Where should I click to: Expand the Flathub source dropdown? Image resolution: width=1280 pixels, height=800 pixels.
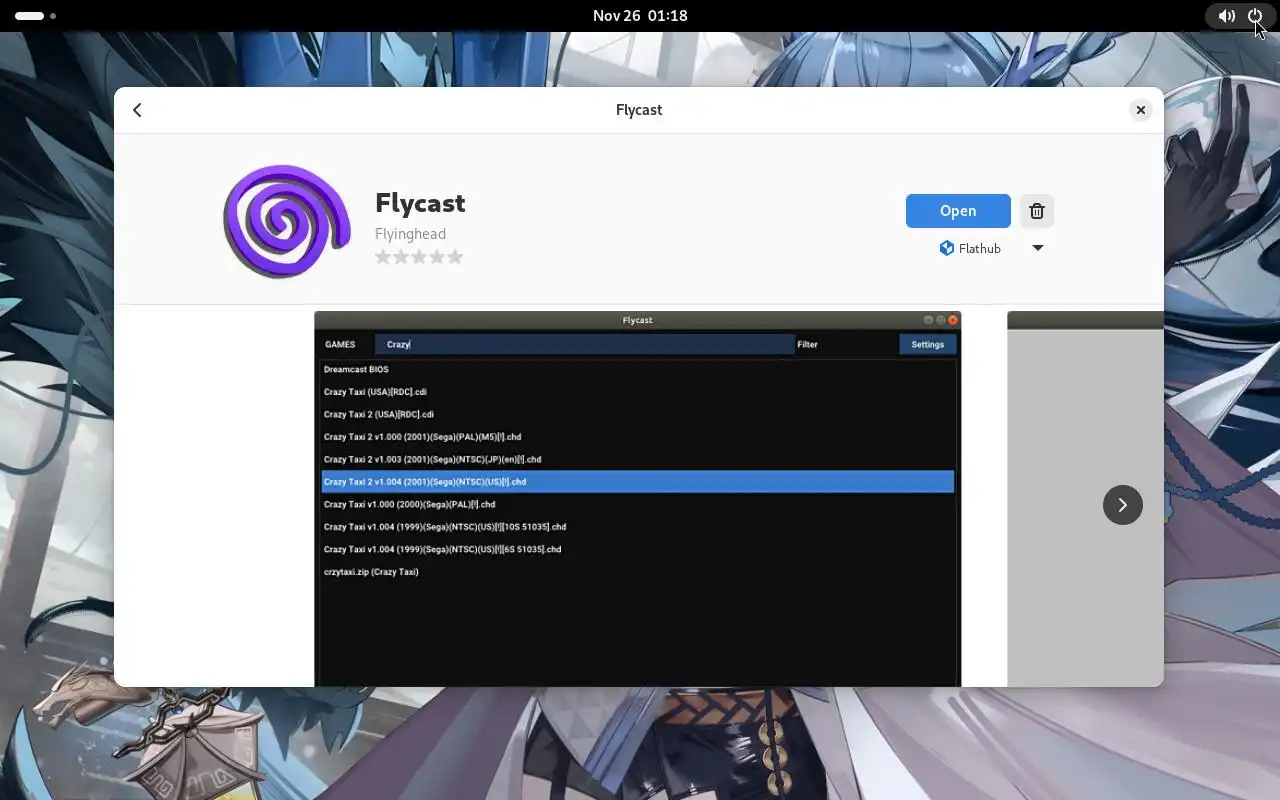click(x=1038, y=248)
